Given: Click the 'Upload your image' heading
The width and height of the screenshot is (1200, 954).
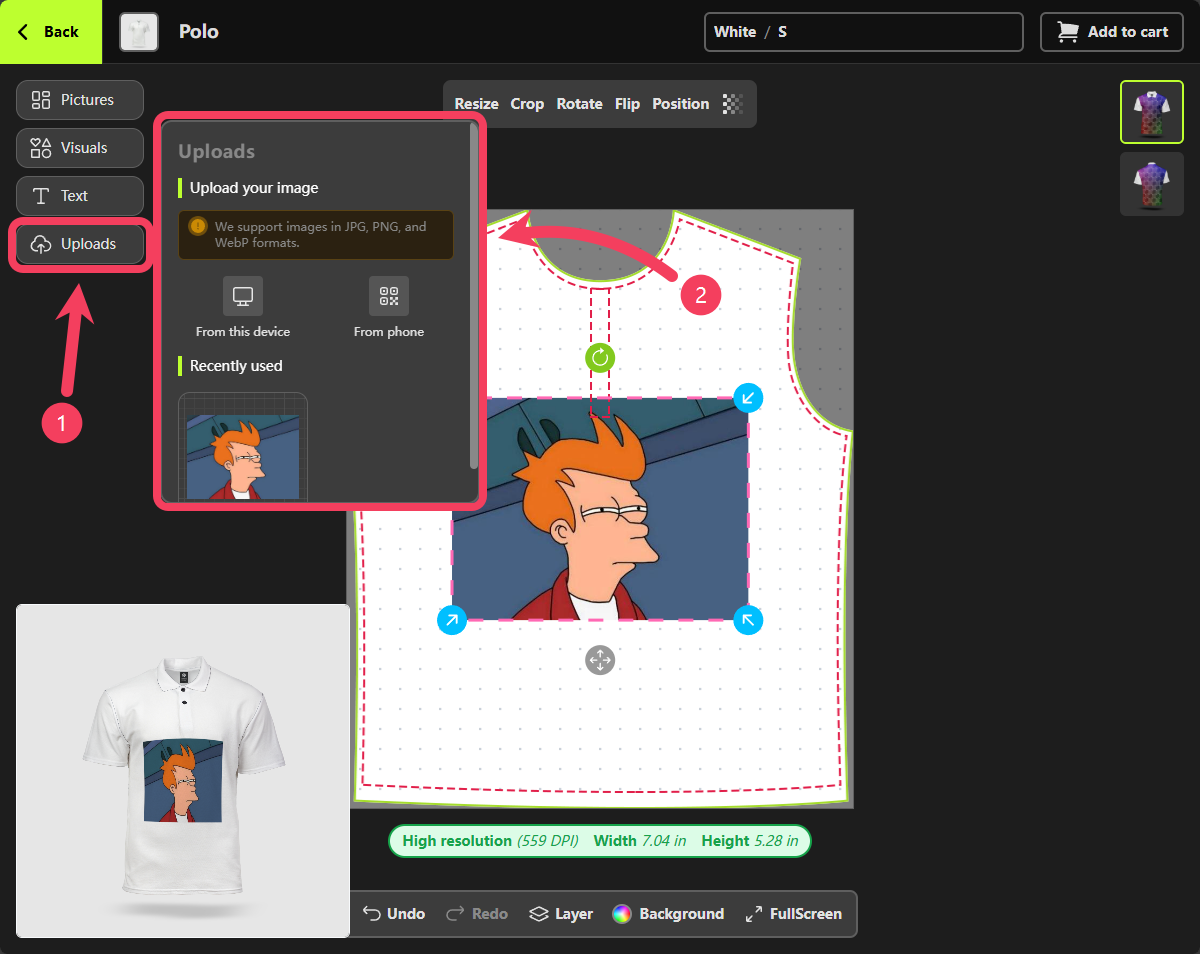Looking at the screenshot, I should click(254, 188).
